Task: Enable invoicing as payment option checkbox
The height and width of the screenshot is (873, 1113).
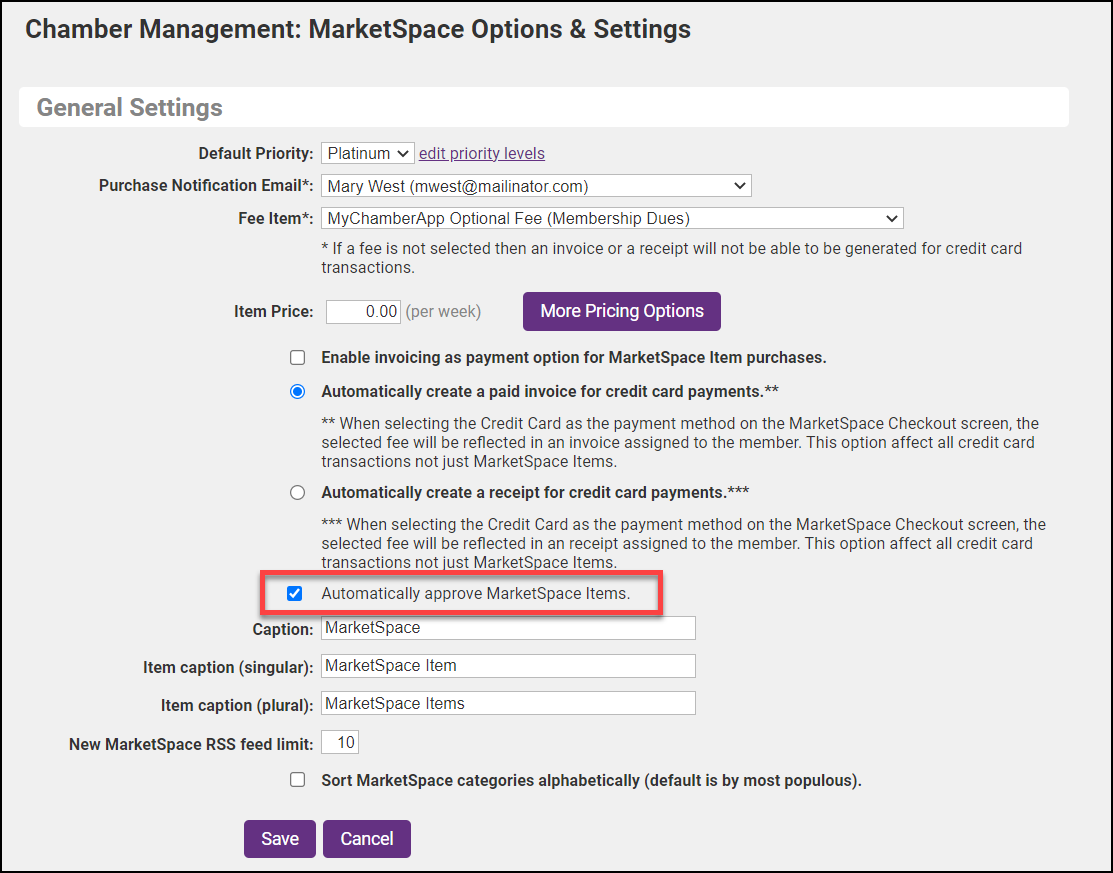Action: click(x=297, y=357)
